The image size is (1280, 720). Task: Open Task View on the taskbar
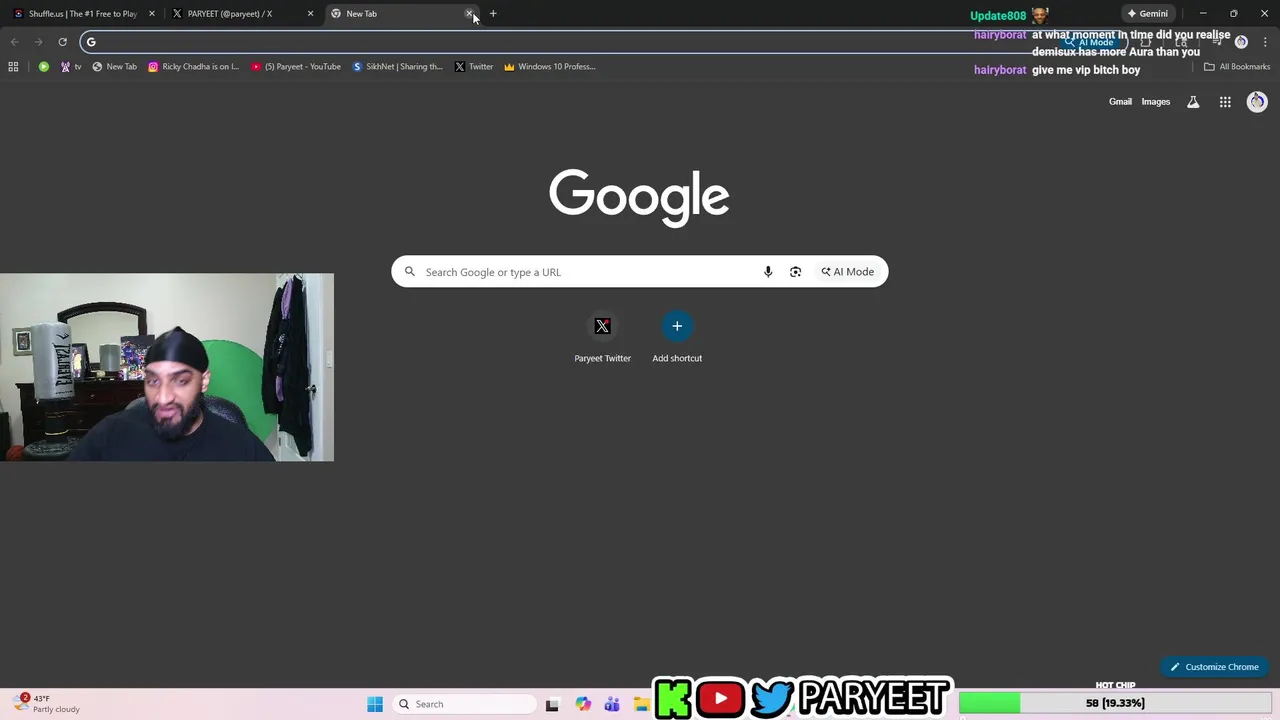552,704
